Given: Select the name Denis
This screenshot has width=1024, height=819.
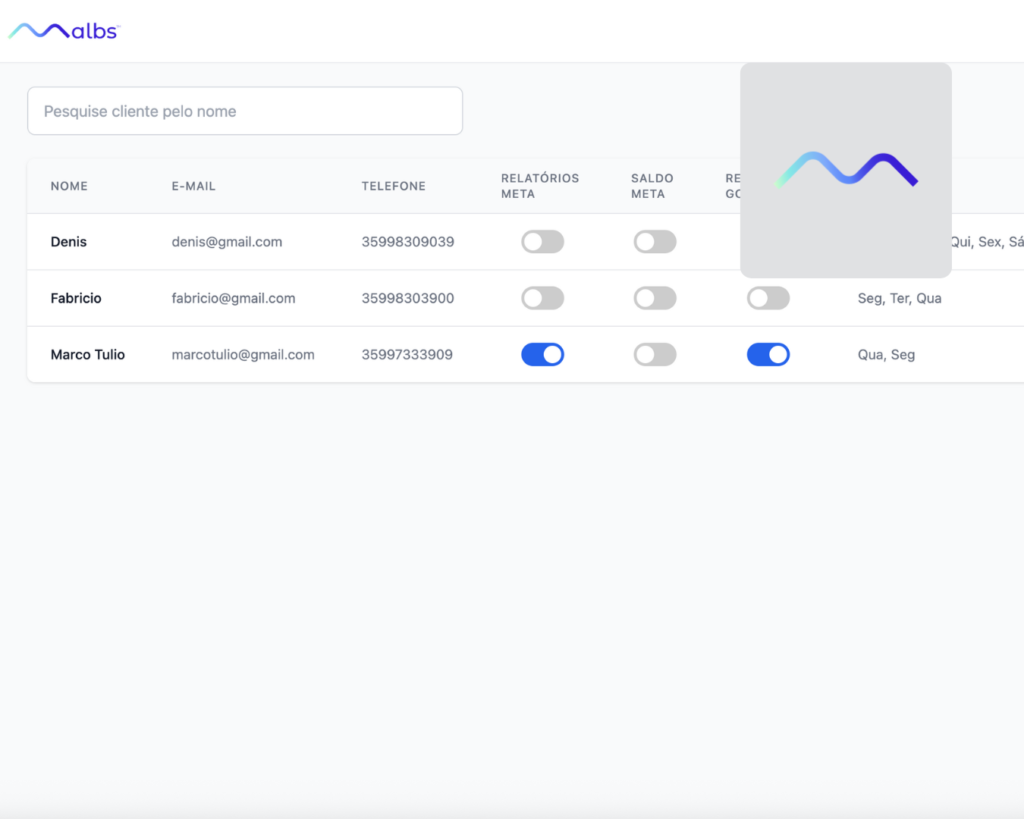Looking at the screenshot, I should 69,242.
